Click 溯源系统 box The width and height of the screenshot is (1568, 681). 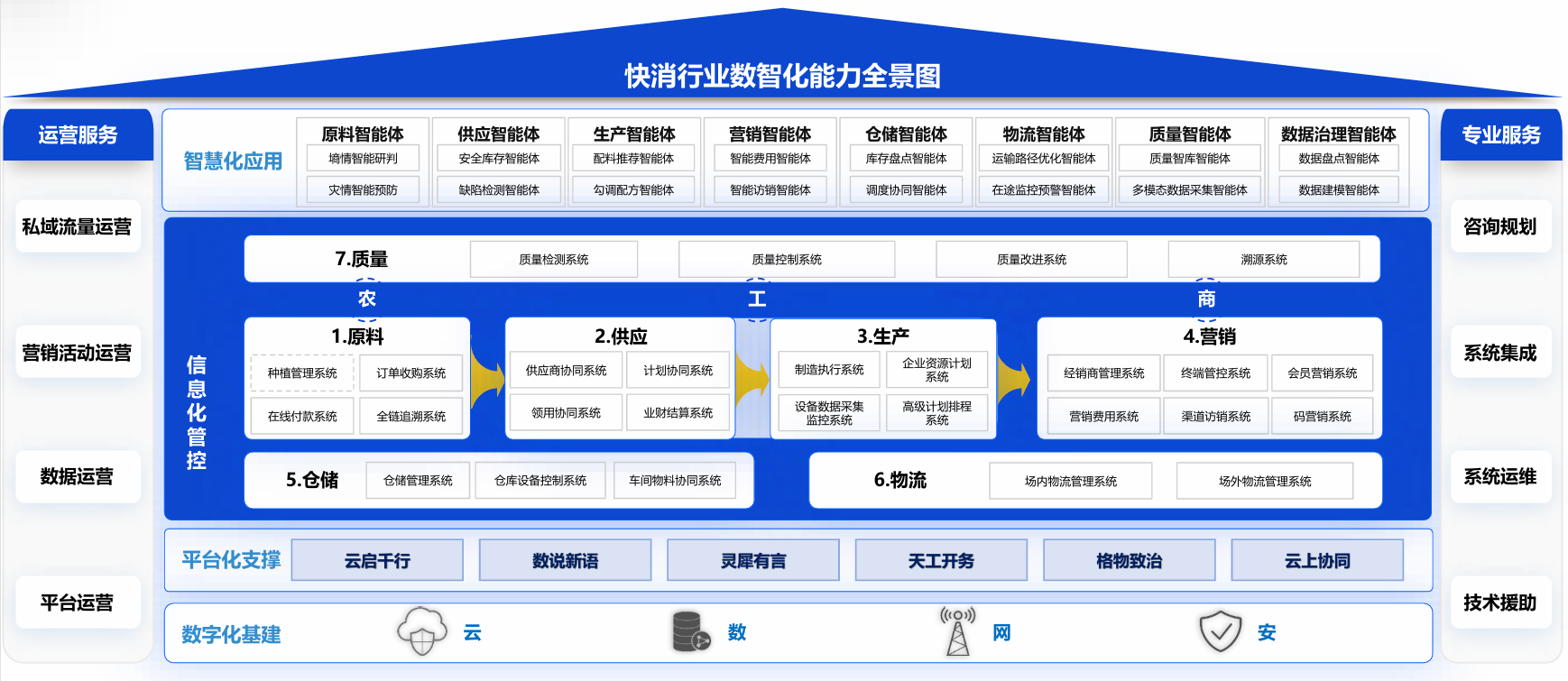pos(1264,259)
